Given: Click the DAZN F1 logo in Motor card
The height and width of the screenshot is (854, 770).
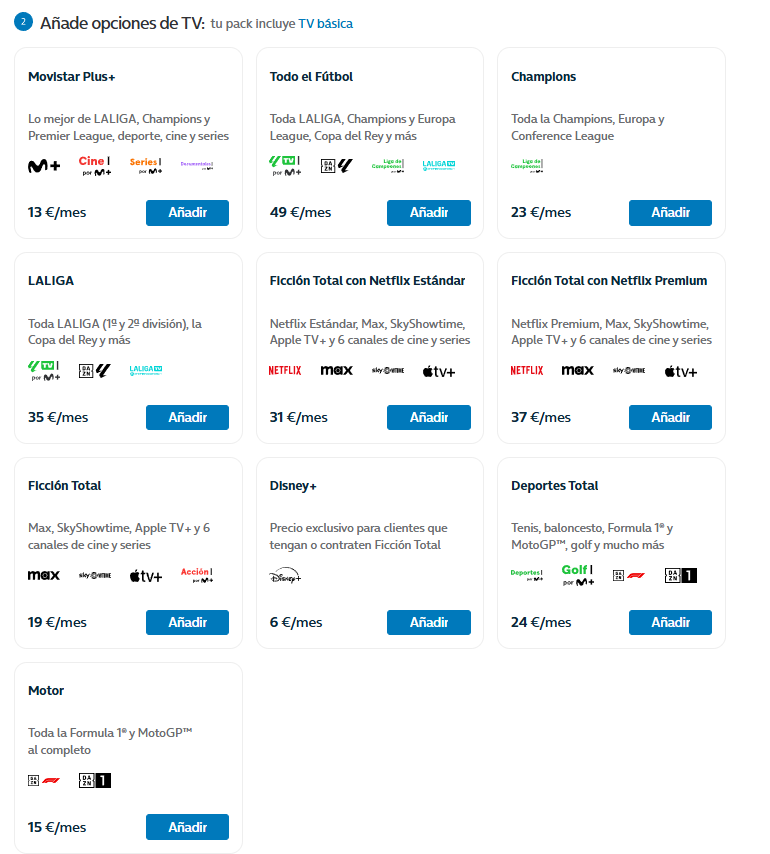Looking at the screenshot, I should (x=44, y=780).
